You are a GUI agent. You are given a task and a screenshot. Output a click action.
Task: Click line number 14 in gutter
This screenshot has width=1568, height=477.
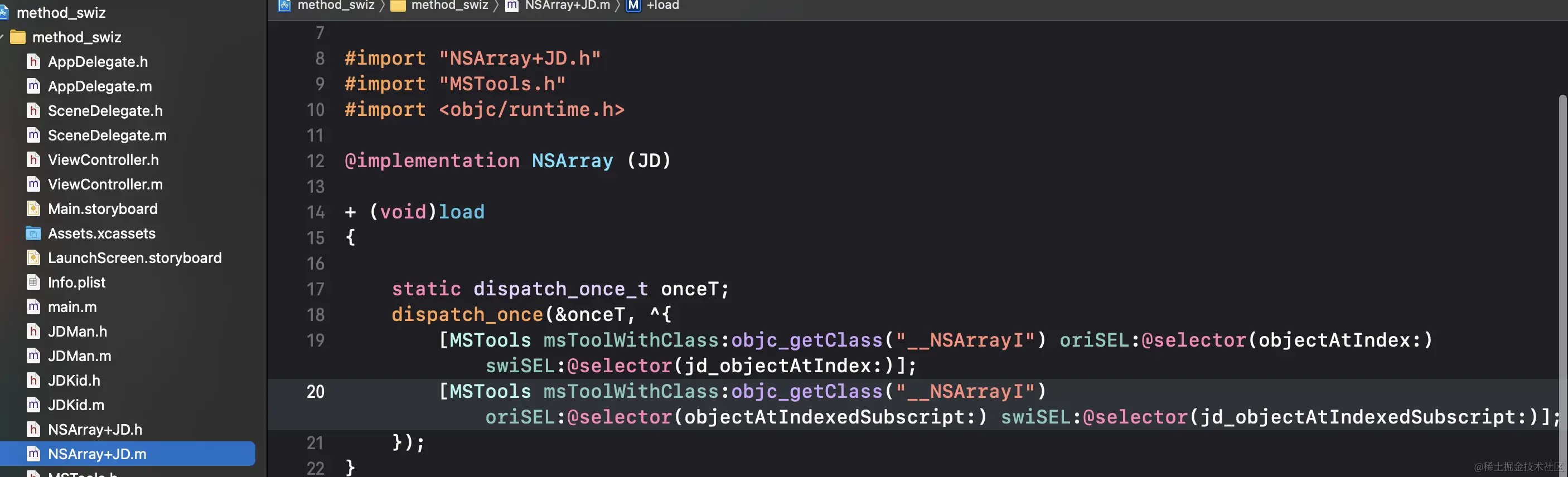[315, 212]
